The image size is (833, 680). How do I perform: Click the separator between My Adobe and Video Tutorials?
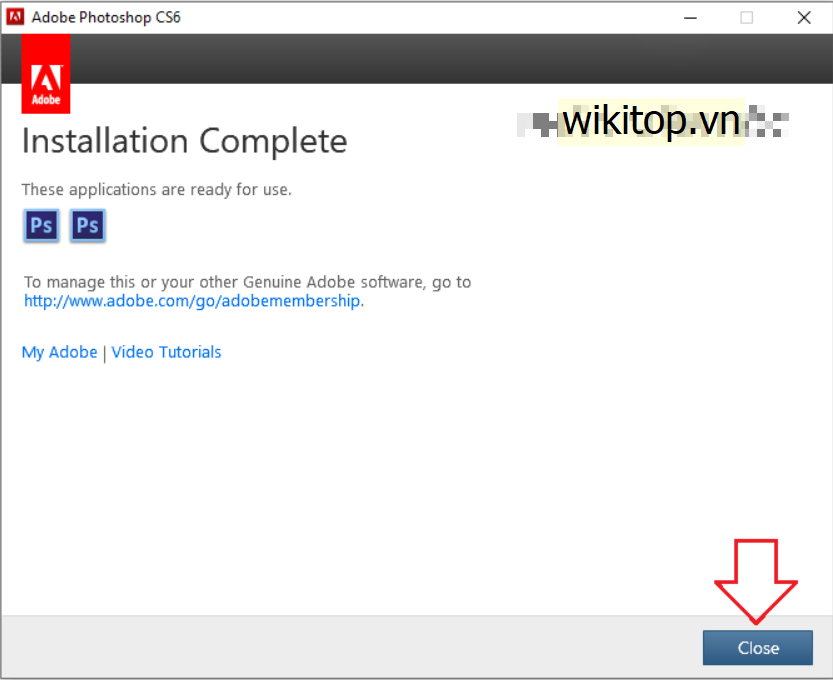[x=105, y=352]
